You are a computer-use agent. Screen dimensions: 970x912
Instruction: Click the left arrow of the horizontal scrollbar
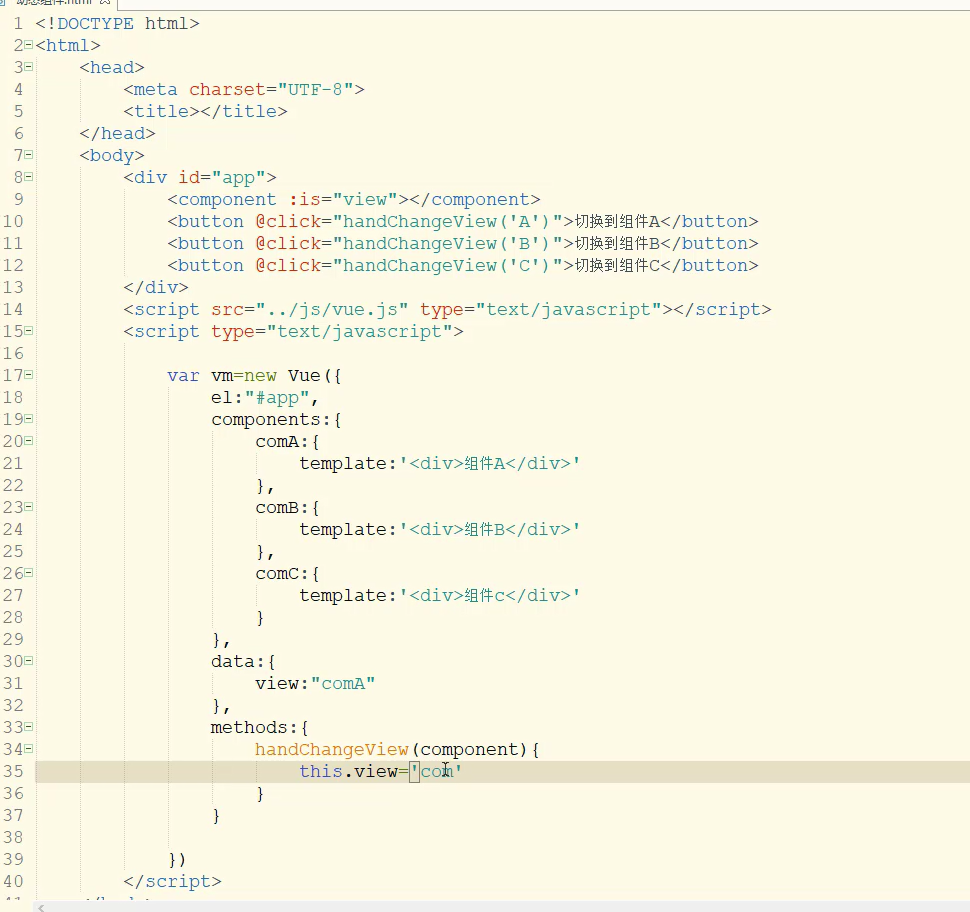[41, 908]
